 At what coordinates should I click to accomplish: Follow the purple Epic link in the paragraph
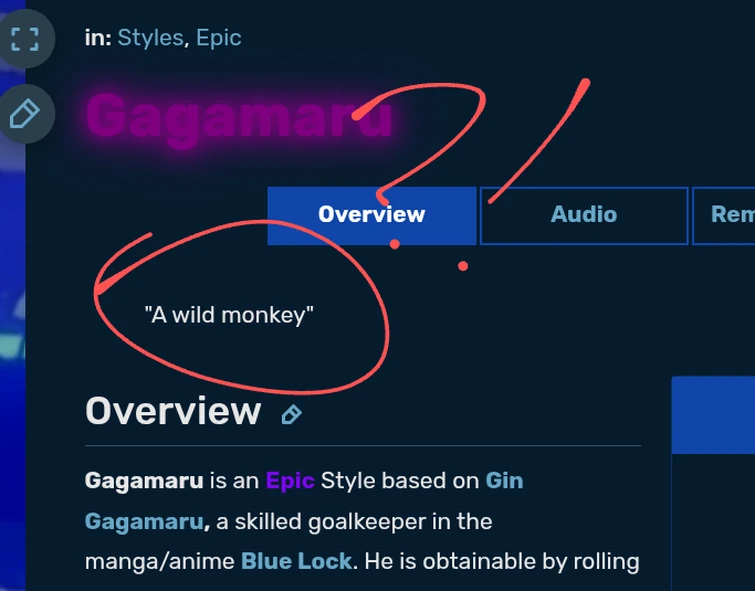click(290, 481)
